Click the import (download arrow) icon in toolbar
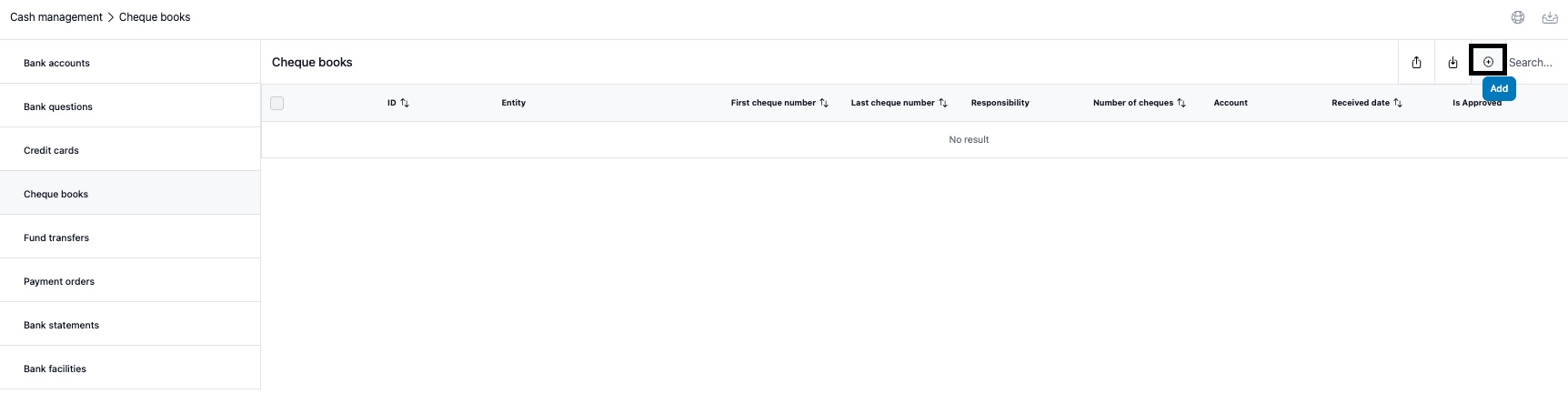The image size is (1568, 394). click(1452, 62)
